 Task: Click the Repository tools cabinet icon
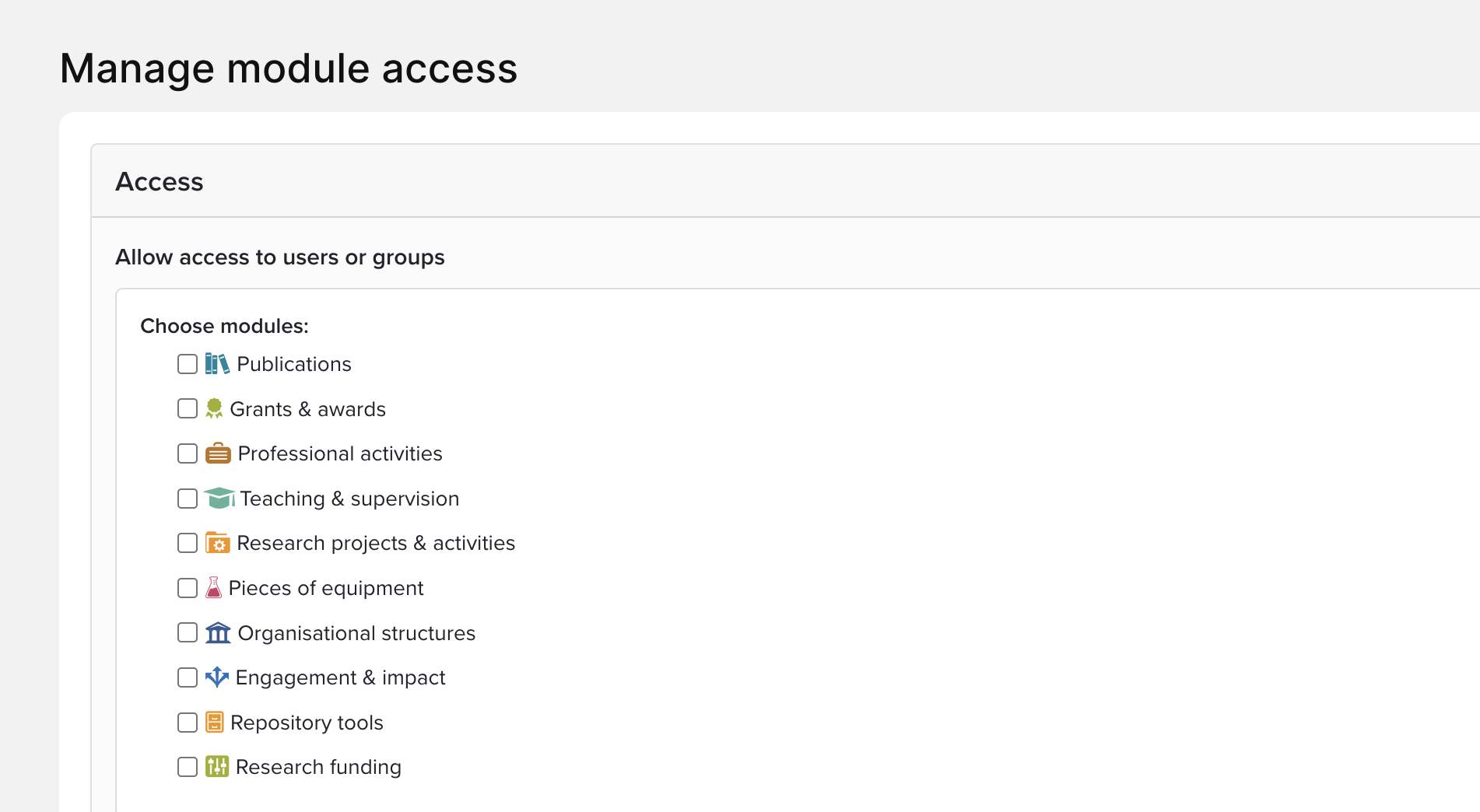(214, 723)
